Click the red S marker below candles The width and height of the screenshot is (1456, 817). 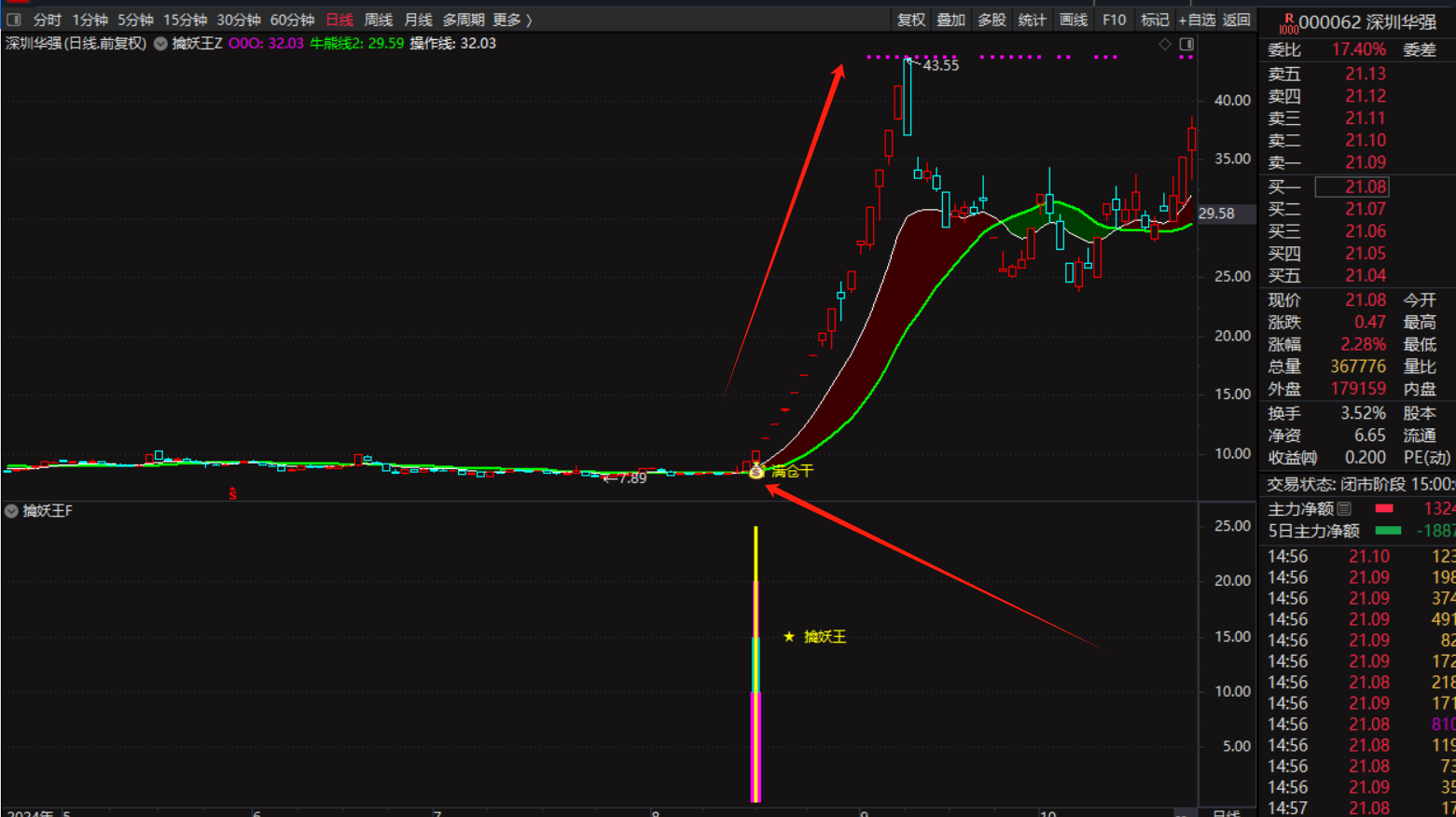click(x=232, y=493)
